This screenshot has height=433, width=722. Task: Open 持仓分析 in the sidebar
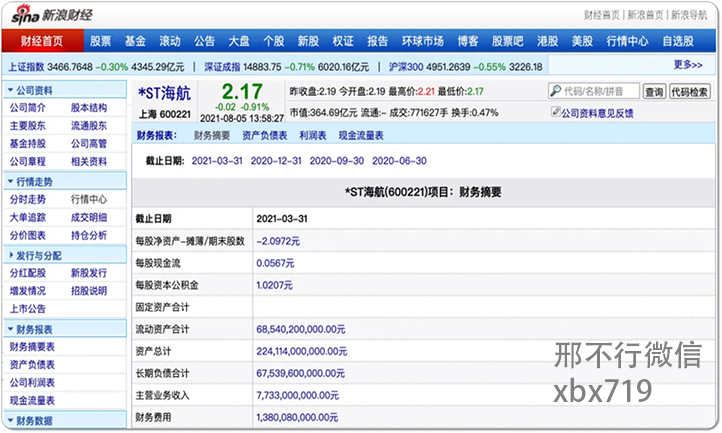89,235
